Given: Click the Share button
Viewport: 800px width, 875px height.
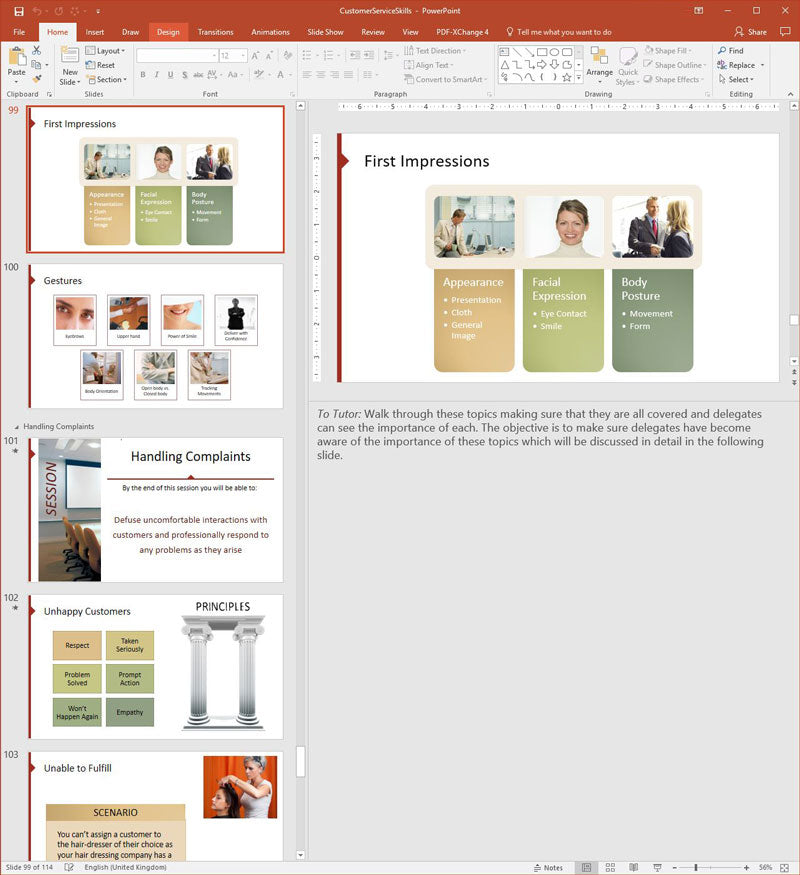Looking at the screenshot, I should pyautogui.click(x=751, y=32).
